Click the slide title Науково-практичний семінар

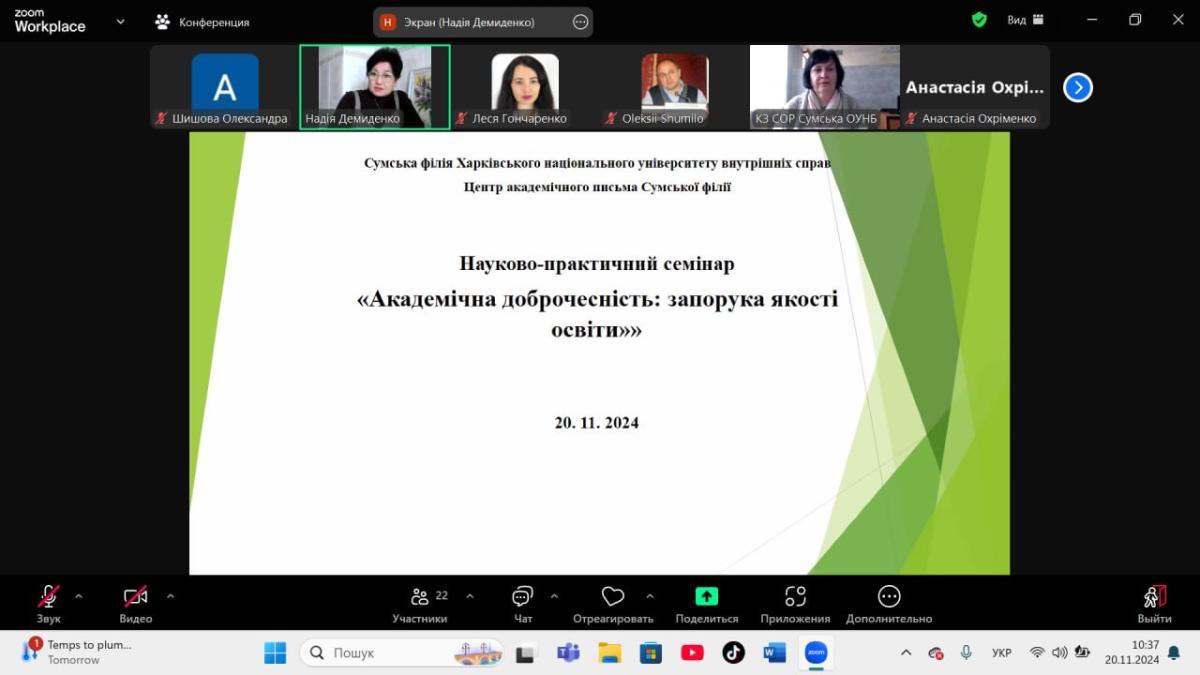597,264
